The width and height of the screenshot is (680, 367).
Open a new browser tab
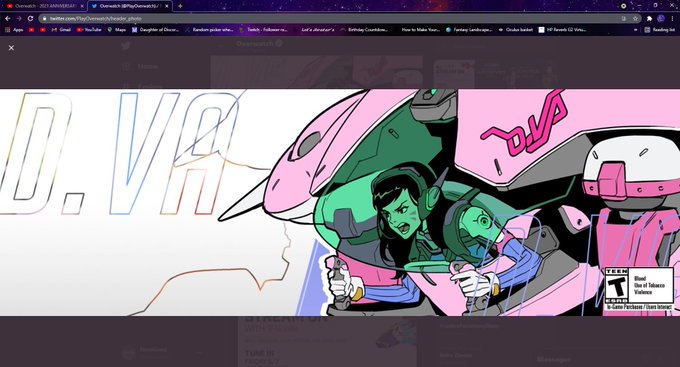180,6
